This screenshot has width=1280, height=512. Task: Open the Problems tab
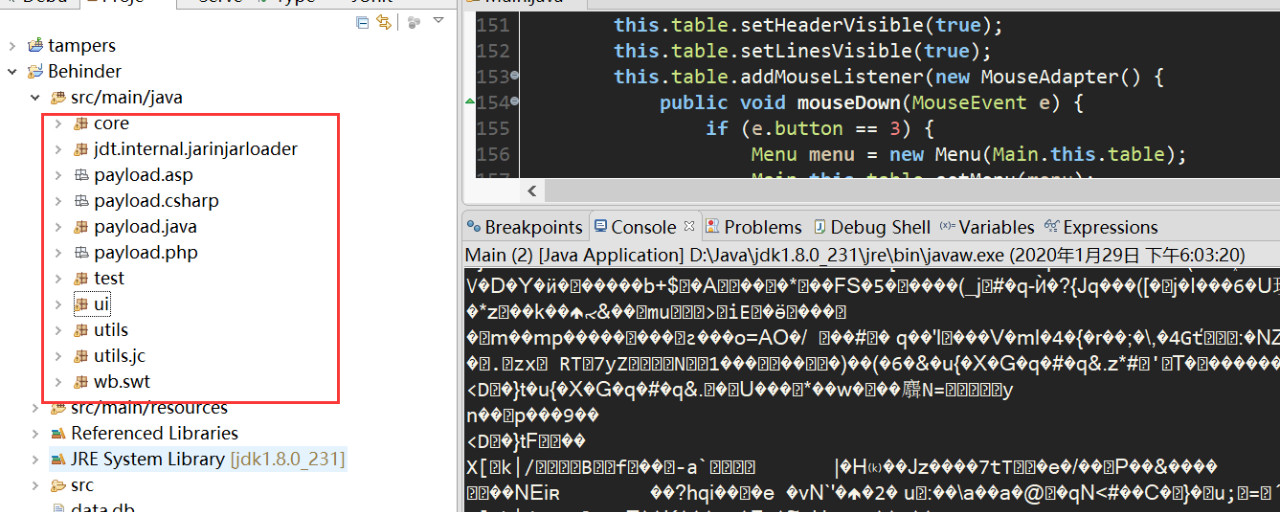(x=753, y=227)
